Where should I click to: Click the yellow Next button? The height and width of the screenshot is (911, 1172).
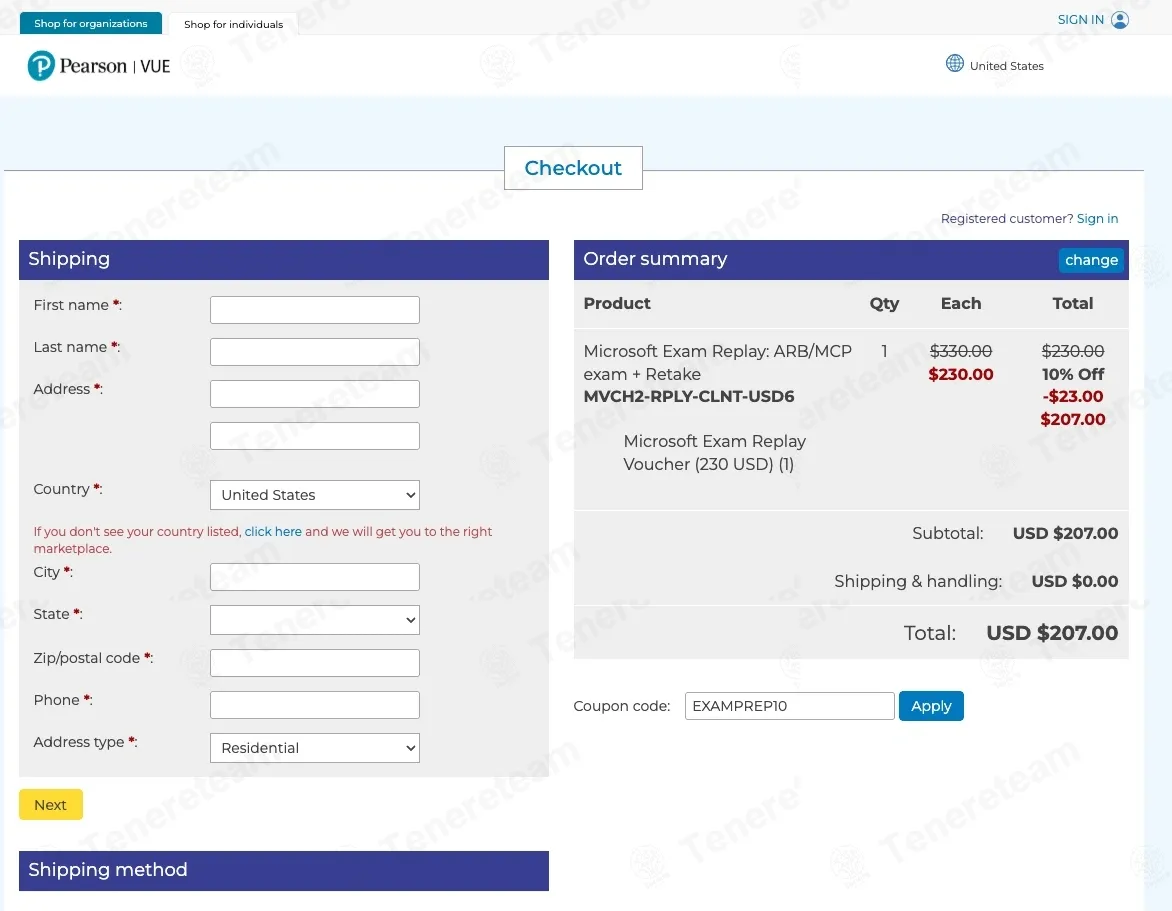[x=51, y=805]
